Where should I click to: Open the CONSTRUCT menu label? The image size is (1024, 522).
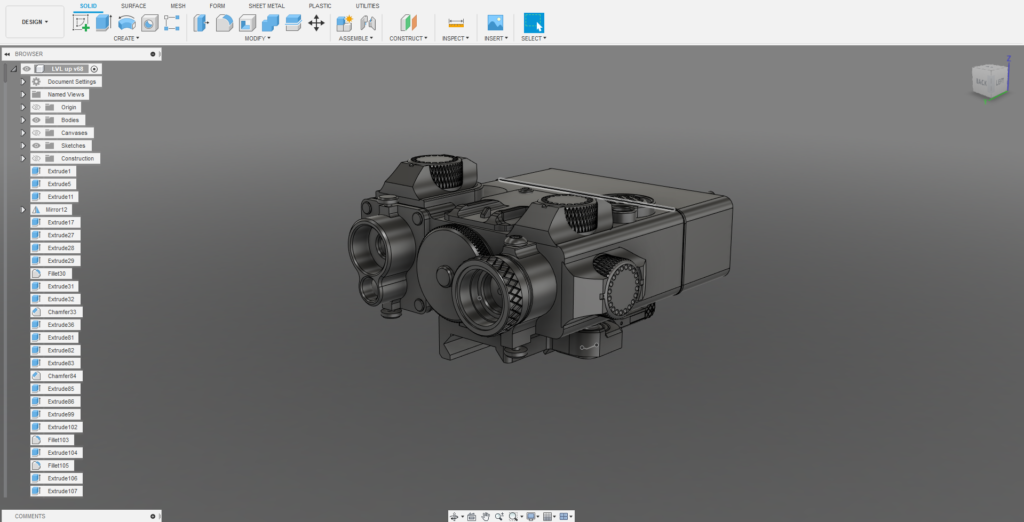(408, 38)
